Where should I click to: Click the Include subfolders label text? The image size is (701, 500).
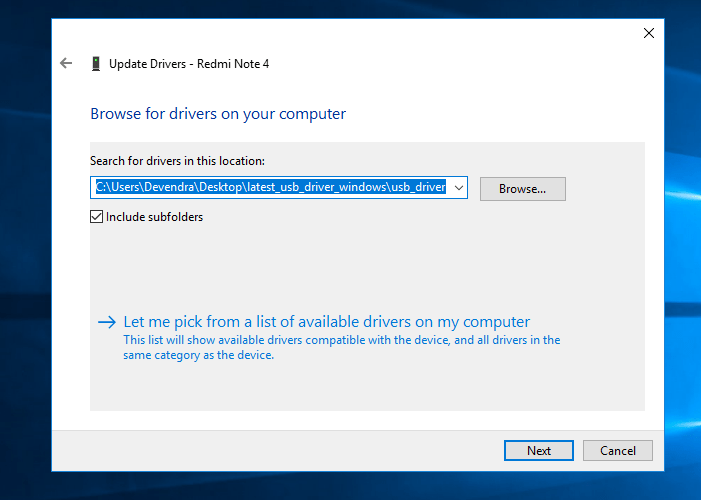click(x=154, y=217)
